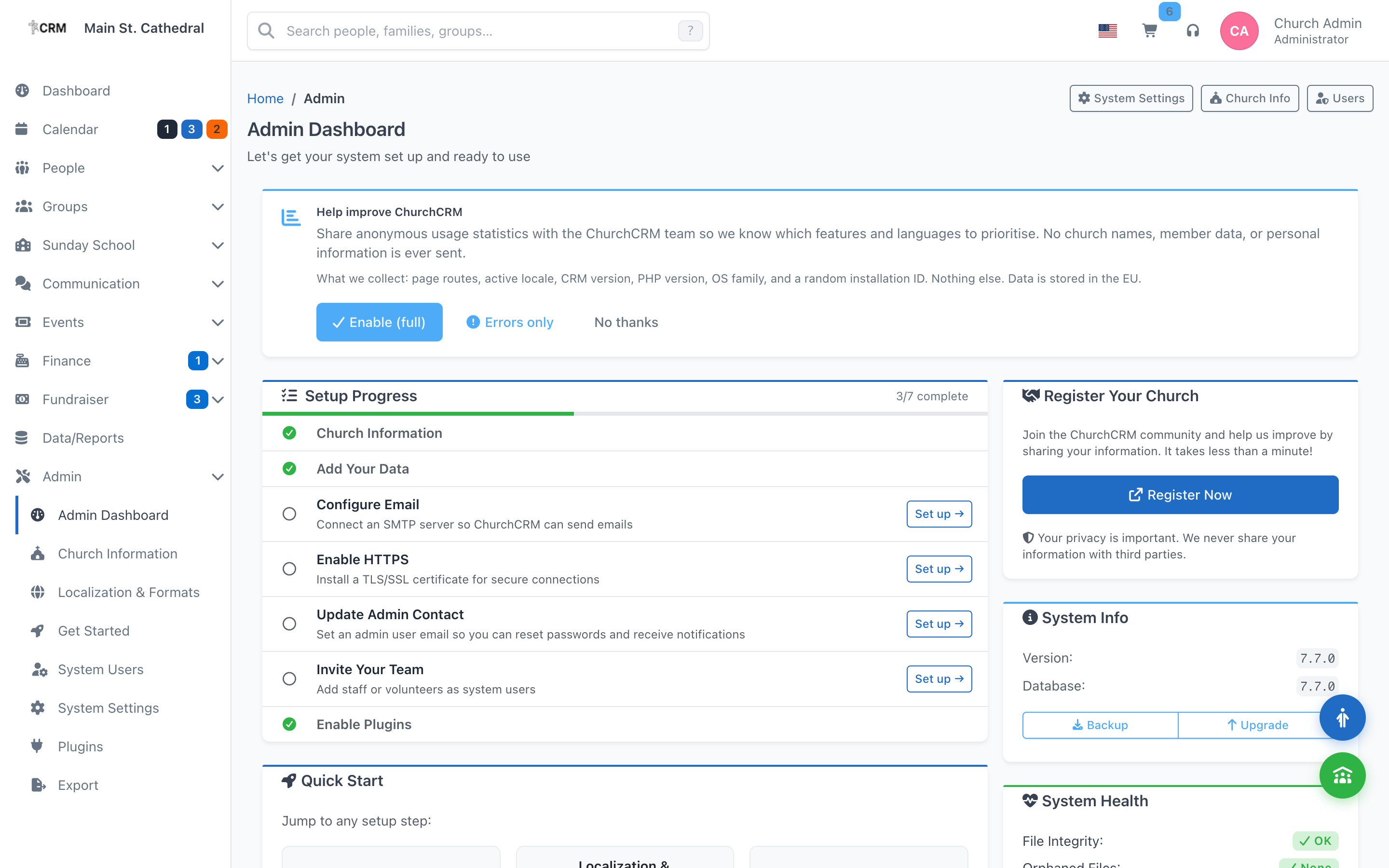Click the Dashboard gauge icon in sidebar

(22, 91)
